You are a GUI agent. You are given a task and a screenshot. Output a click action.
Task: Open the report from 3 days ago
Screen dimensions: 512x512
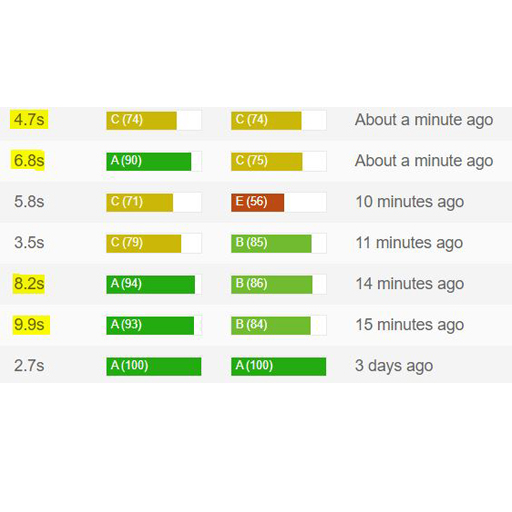pyautogui.click(x=394, y=366)
